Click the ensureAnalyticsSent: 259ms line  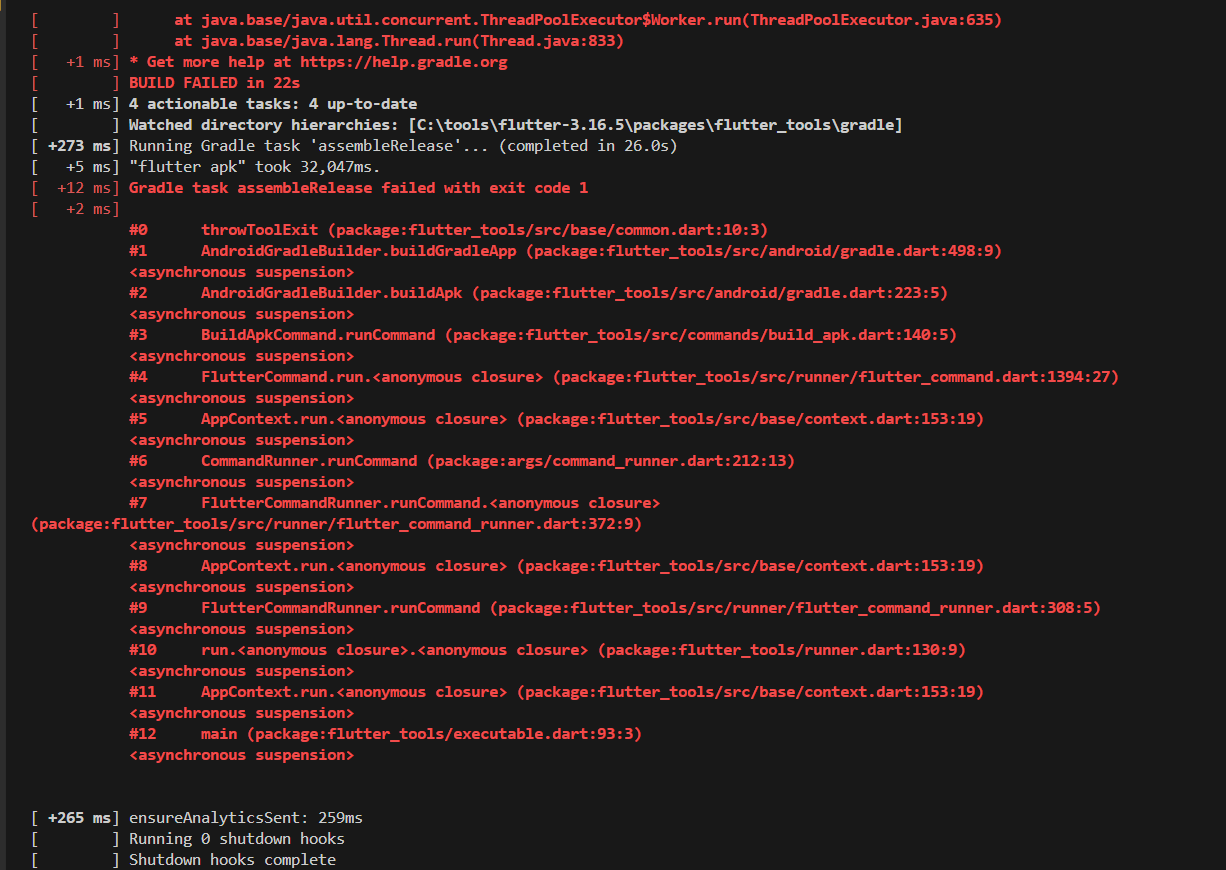coord(246,818)
